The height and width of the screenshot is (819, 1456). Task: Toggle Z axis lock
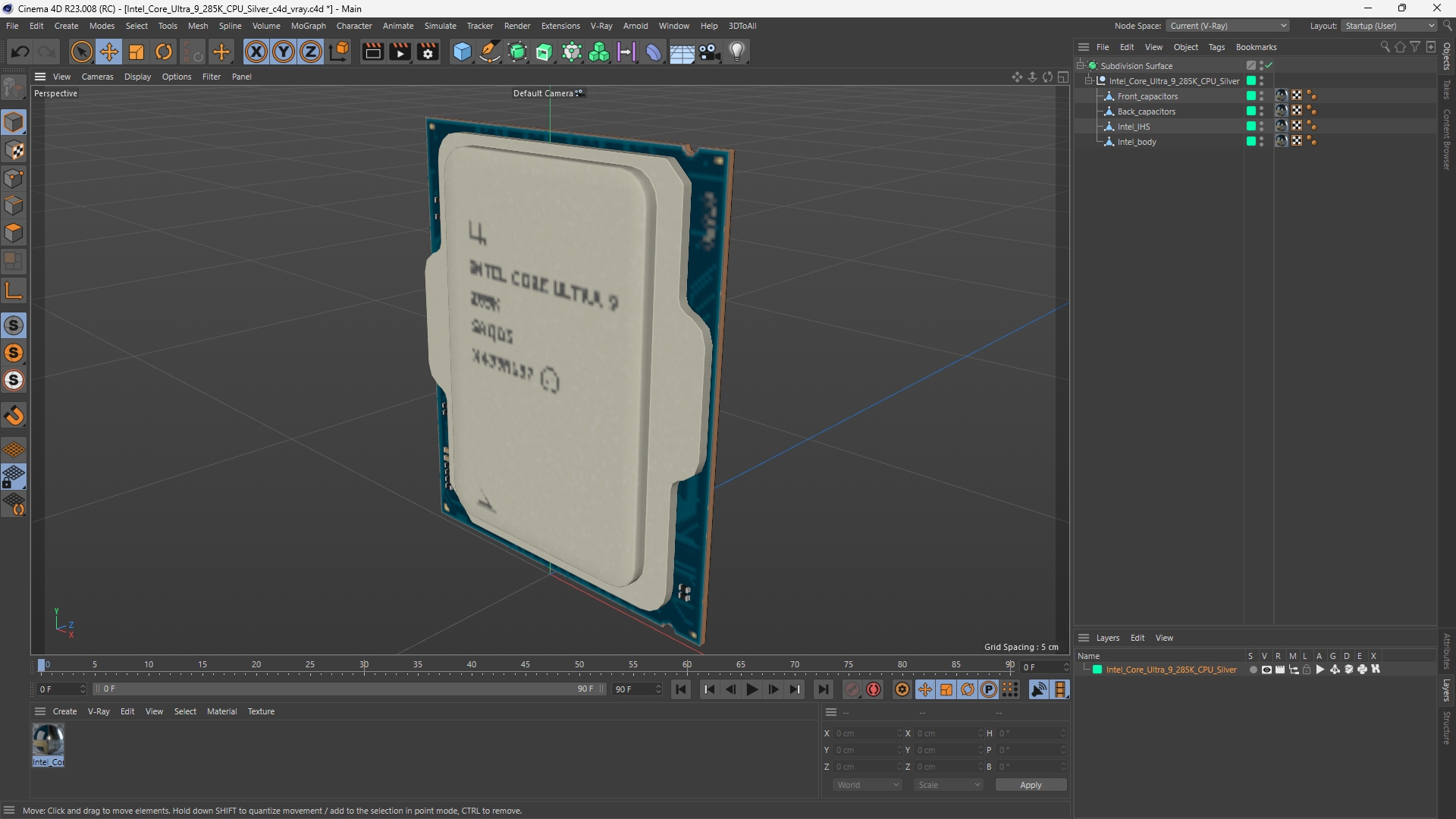pyautogui.click(x=311, y=52)
